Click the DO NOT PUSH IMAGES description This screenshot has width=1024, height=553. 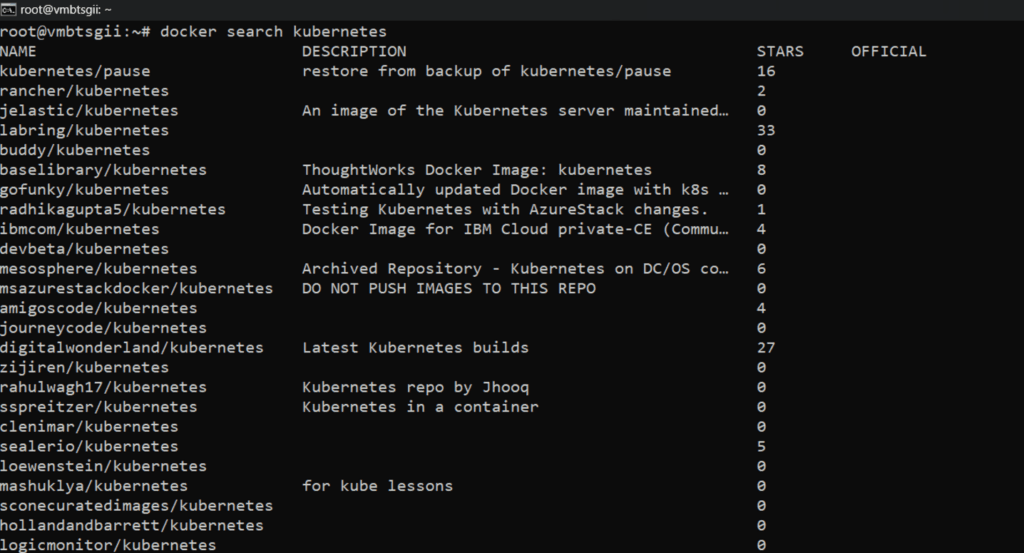[448, 288]
